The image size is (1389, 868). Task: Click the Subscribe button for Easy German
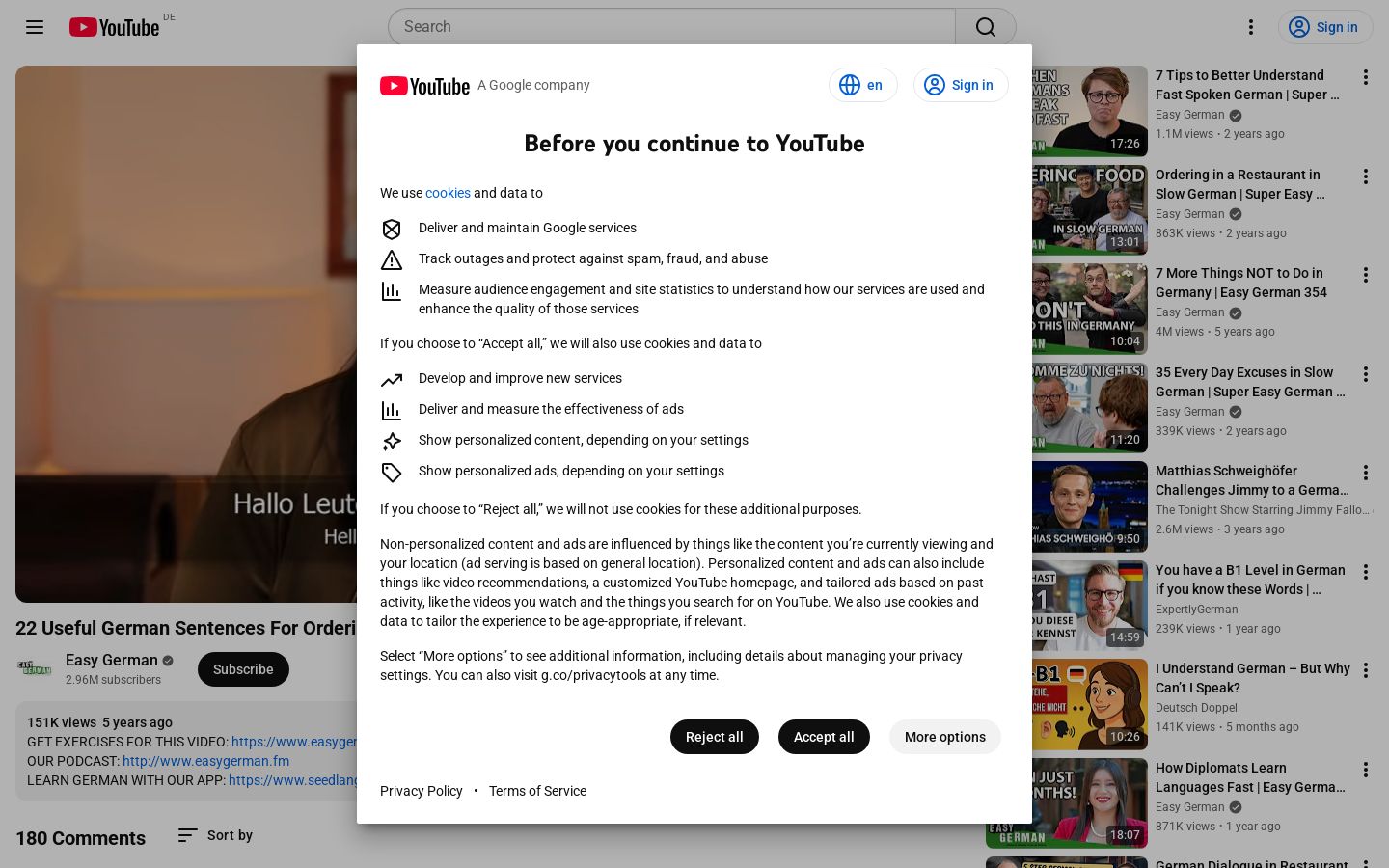point(243,669)
